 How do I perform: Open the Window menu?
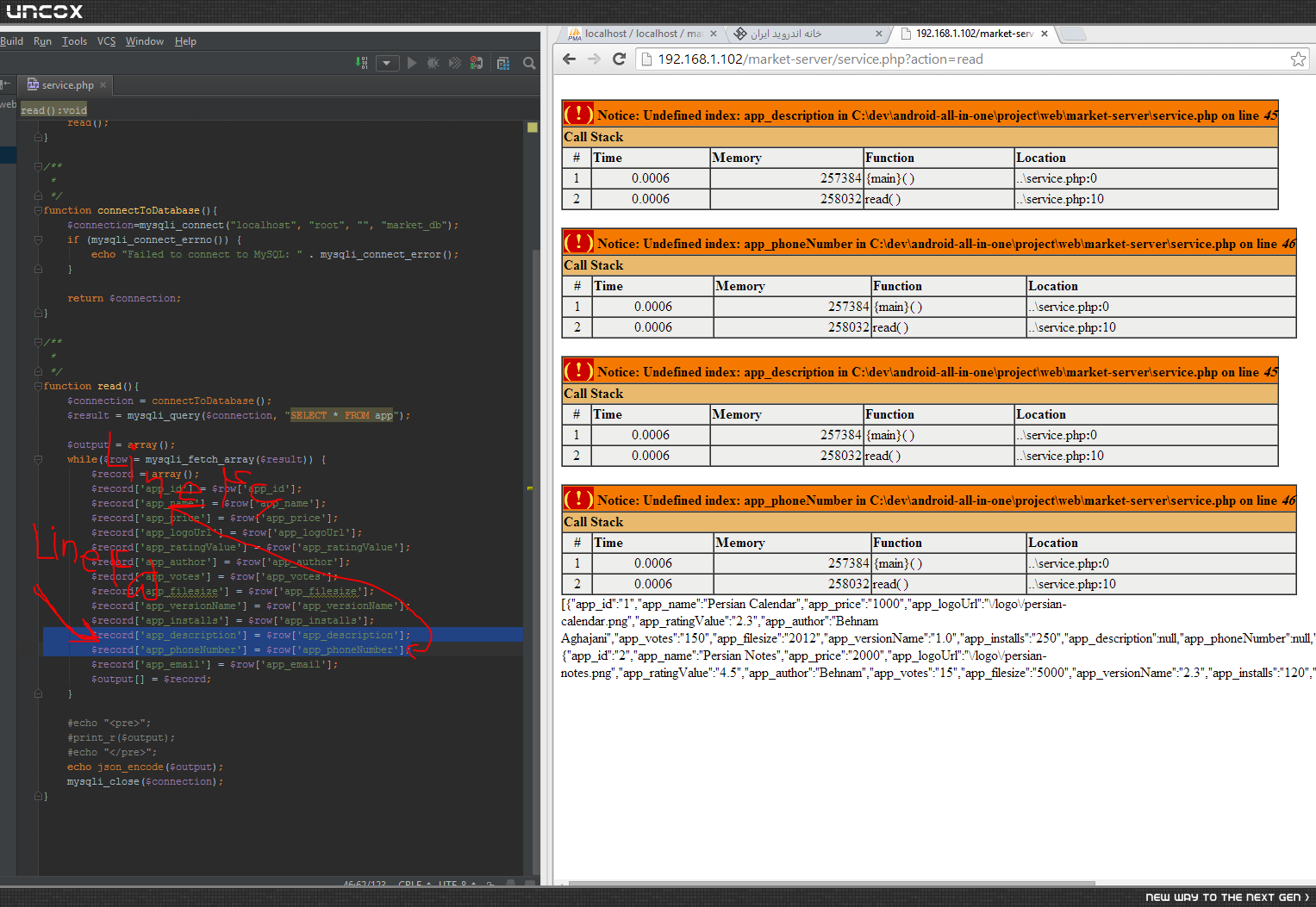tap(144, 41)
